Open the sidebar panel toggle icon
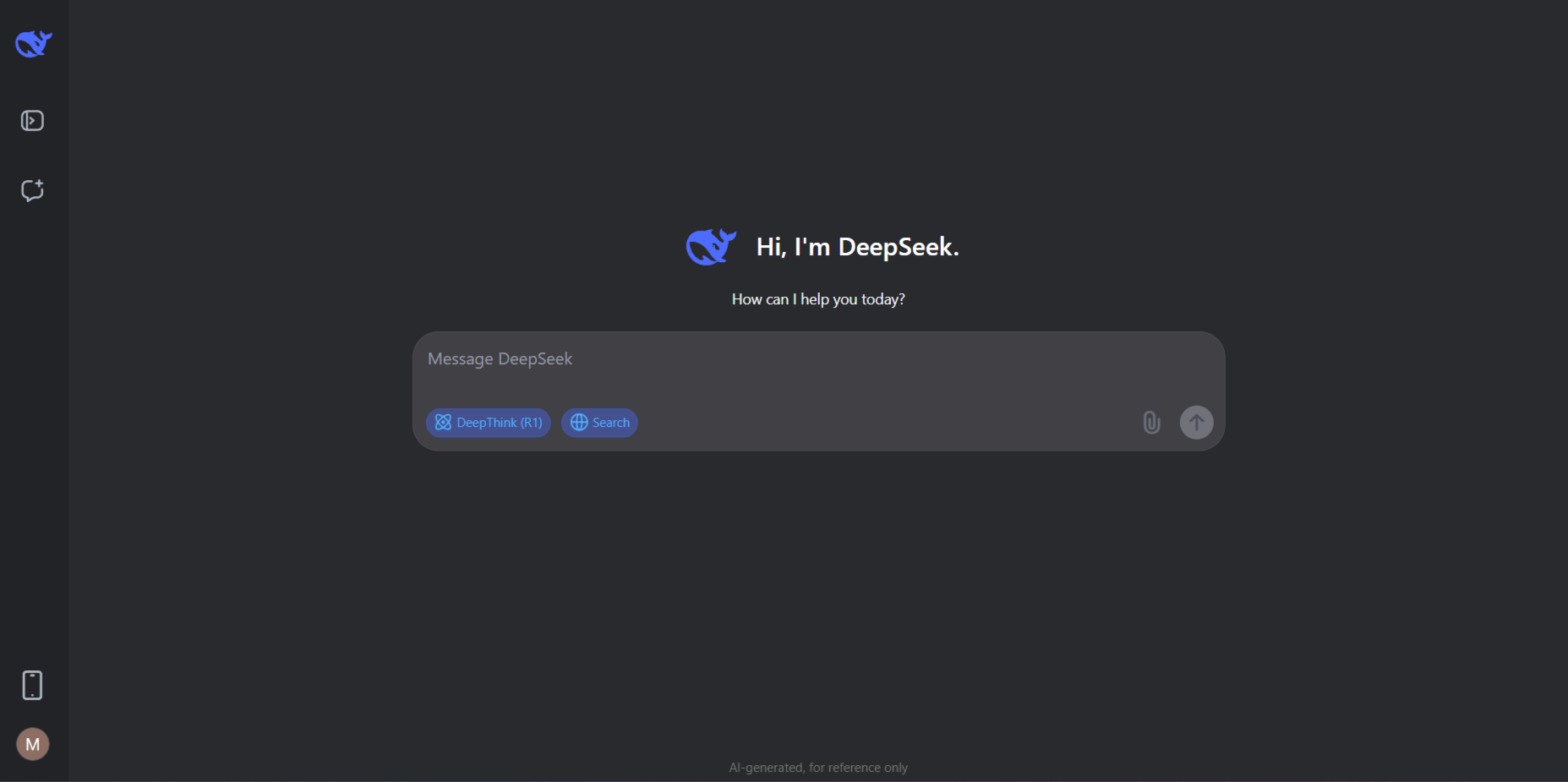The image size is (1568, 782). pos(32,121)
